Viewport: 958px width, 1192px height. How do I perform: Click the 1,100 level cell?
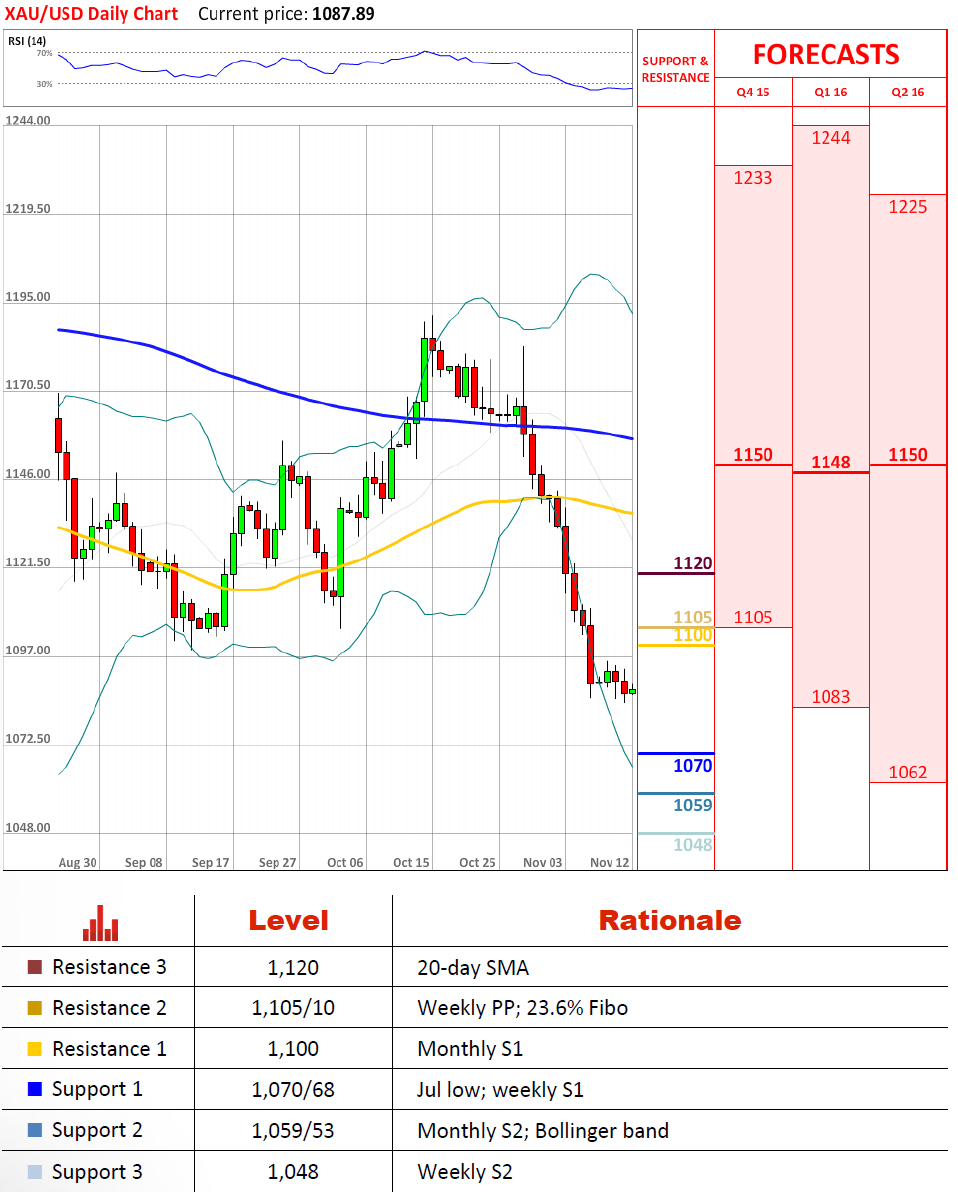pyautogui.click(x=293, y=1050)
